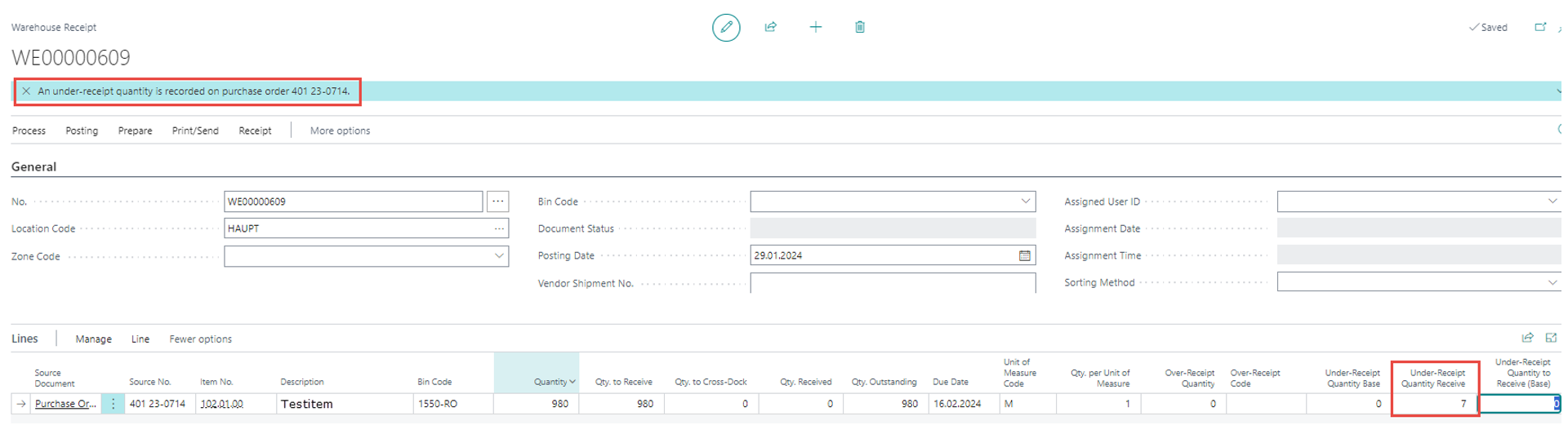Open the Process menu

pos(29,131)
